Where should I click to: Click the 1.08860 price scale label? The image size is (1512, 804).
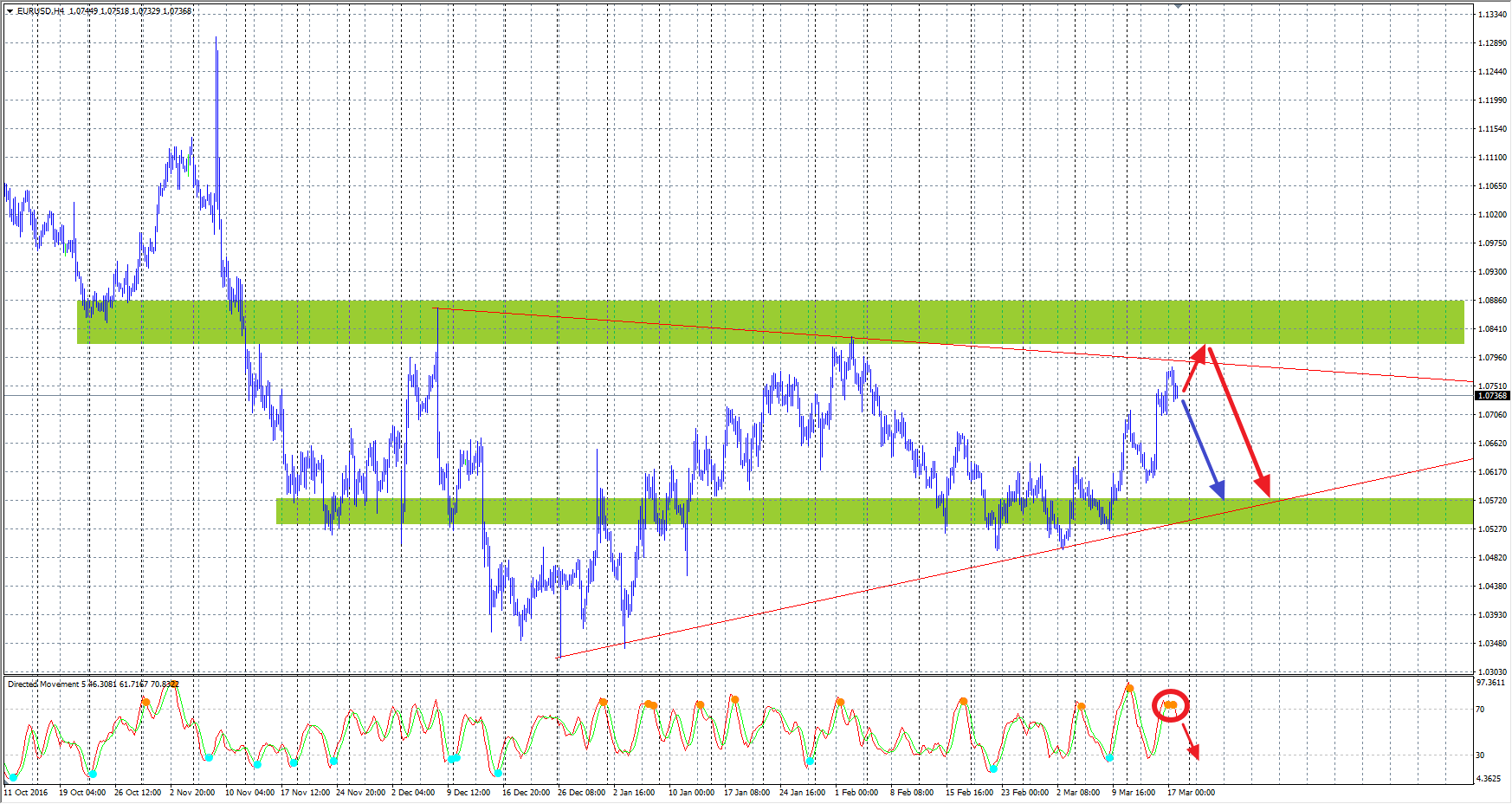(x=1493, y=301)
